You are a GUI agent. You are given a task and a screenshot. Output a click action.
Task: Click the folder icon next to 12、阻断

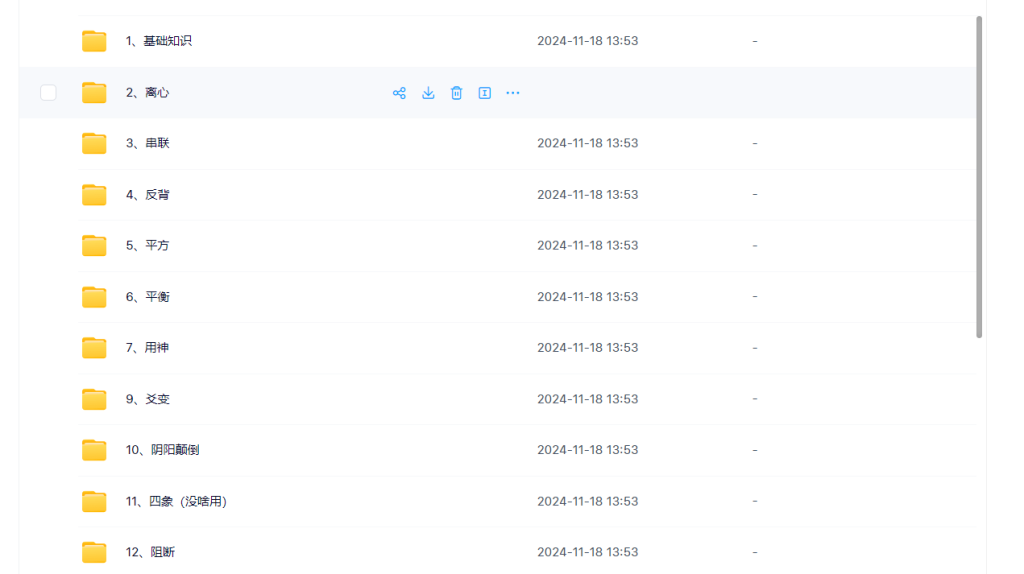pos(94,552)
